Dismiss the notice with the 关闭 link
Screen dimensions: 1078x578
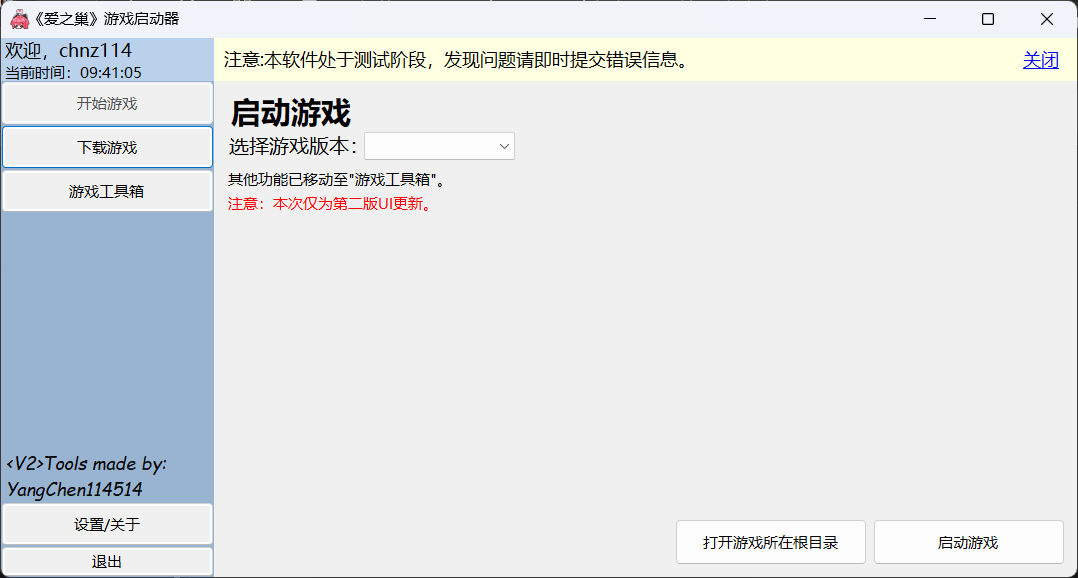tap(1040, 60)
